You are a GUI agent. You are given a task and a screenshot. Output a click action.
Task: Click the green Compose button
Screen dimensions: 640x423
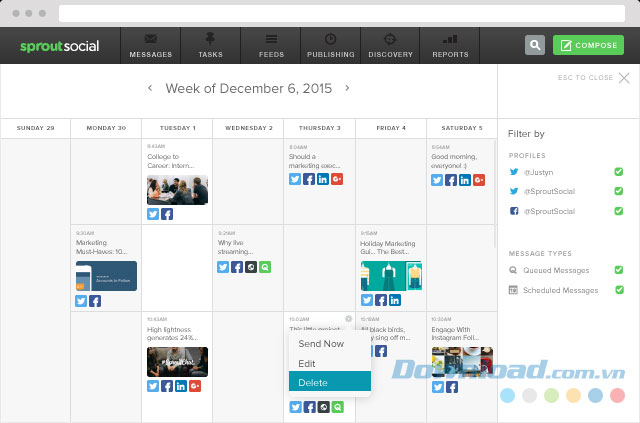point(590,45)
